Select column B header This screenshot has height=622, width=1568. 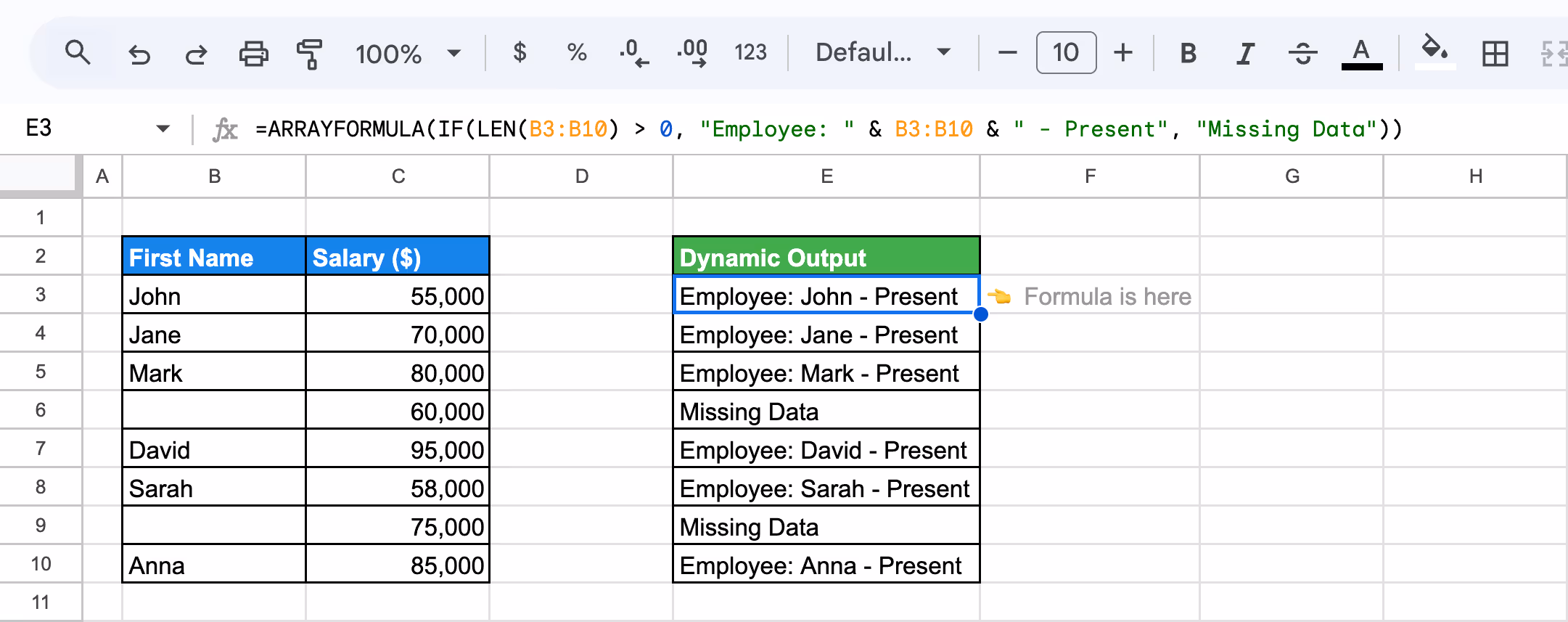[214, 176]
